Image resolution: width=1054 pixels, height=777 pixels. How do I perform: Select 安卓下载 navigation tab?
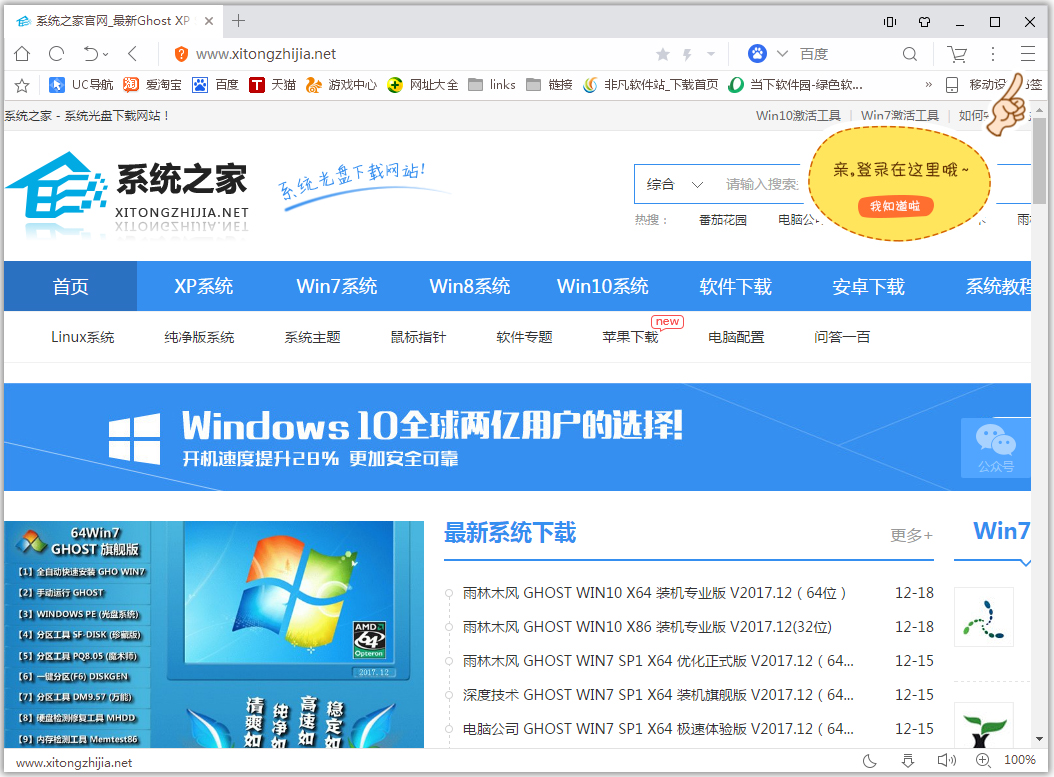tap(868, 286)
